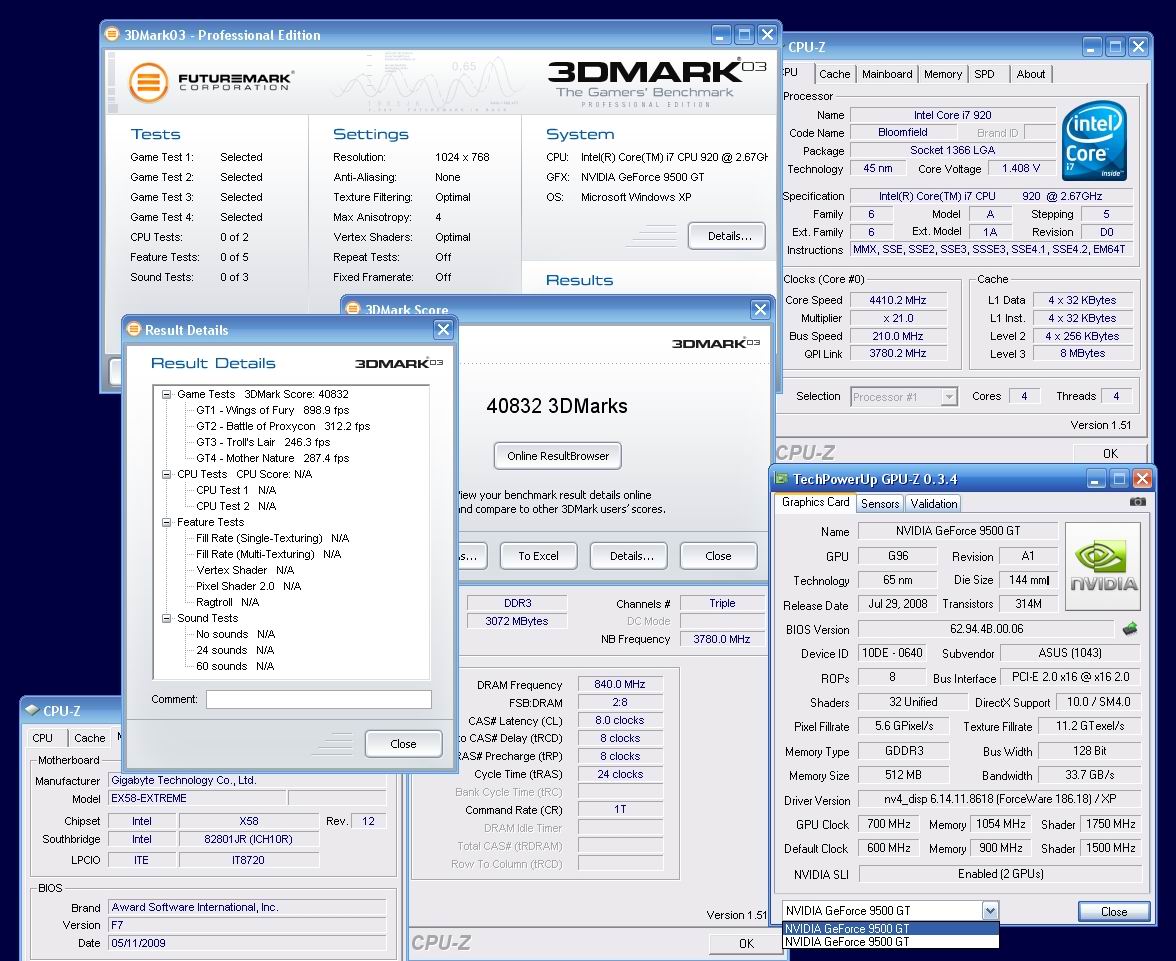
Task: Switch to the Sensors tab in GPU-Z
Action: click(x=880, y=503)
